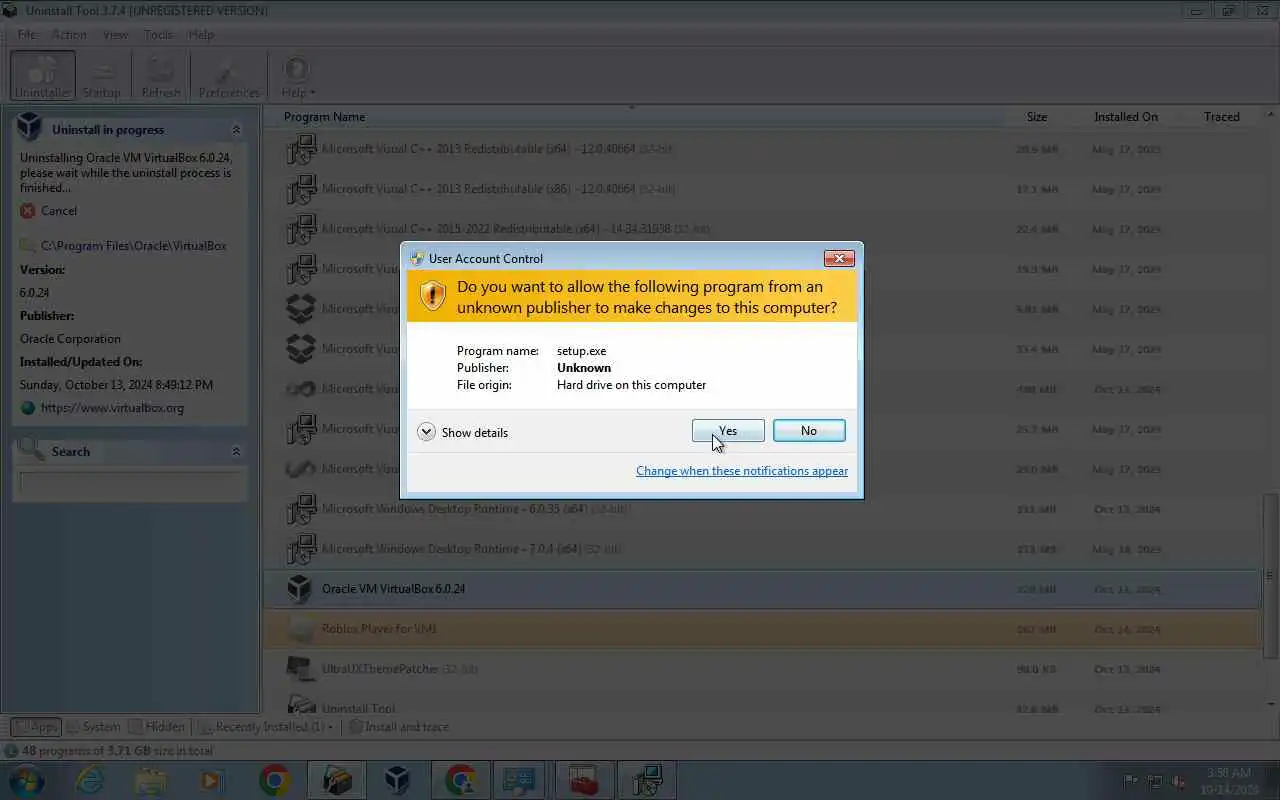Viewport: 1280px width, 800px height.
Task: Click the VirtualBox cube icon in the side panel
Action: pyautogui.click(x=29, y=127)
